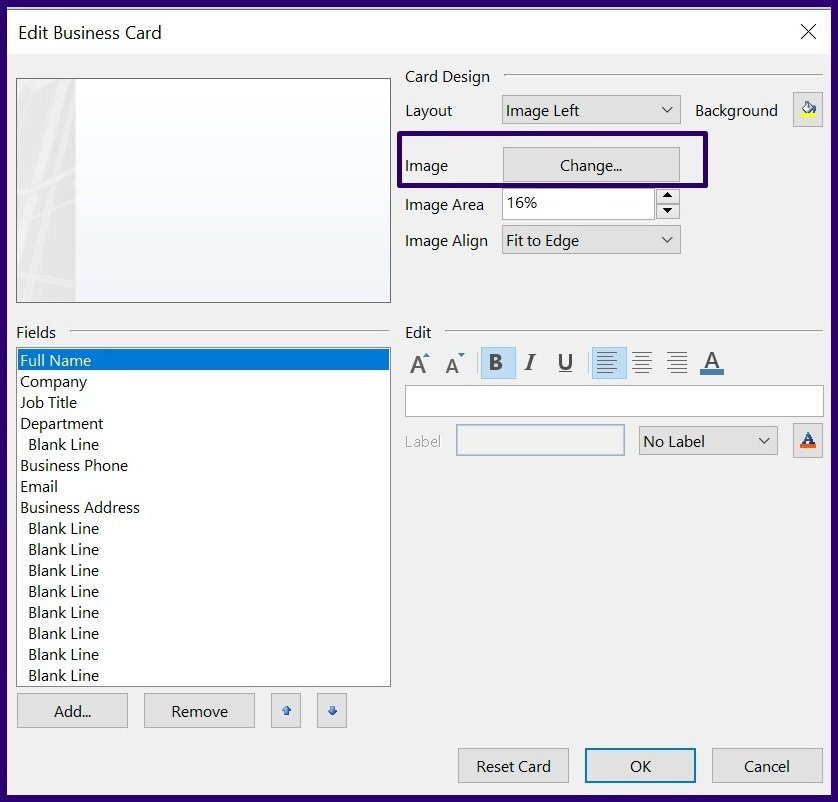Click the field text edit box
Image resolution: width=838 pixels, height=802 pixels.
coord(614,401)
